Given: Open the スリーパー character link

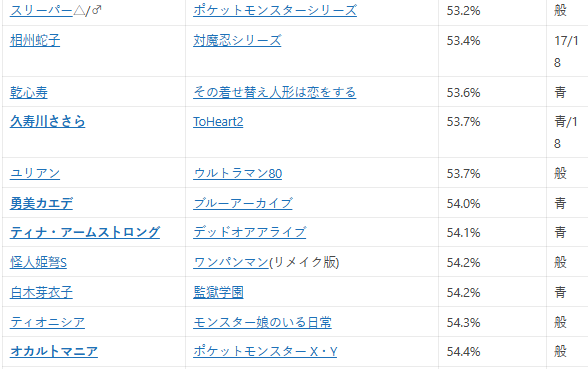Looking at the screenshot, I should [41, 10].
